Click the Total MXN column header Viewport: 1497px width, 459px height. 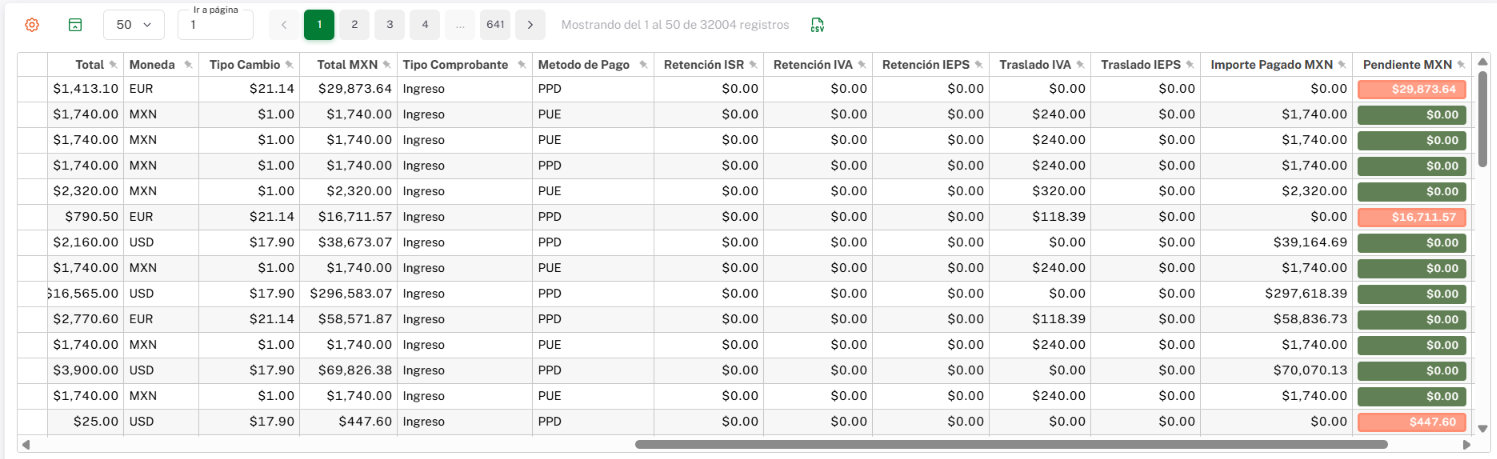pyautogui.click(x=347, y=65)
